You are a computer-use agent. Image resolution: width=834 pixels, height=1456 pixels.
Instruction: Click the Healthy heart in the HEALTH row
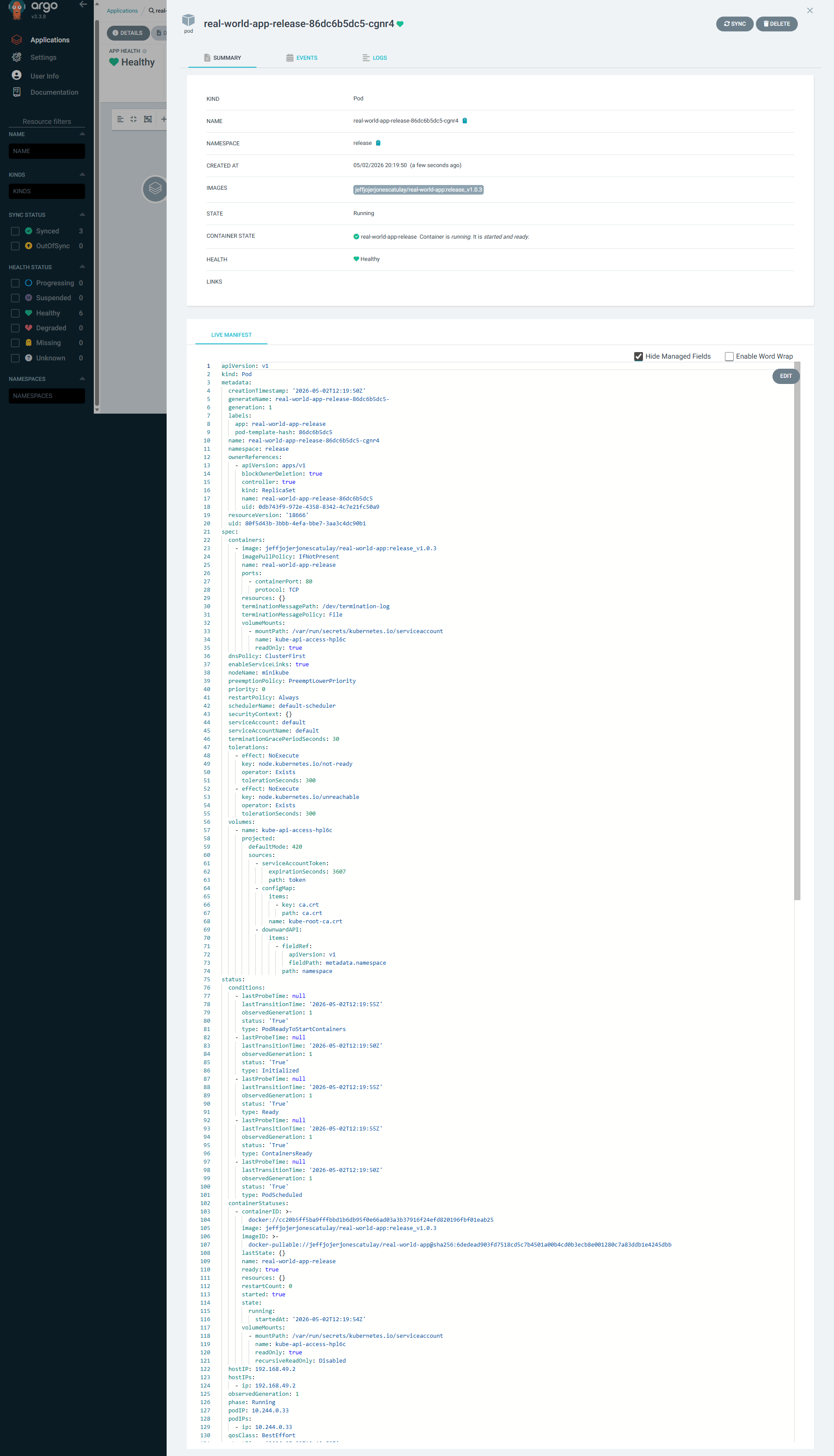pos(356,259)
